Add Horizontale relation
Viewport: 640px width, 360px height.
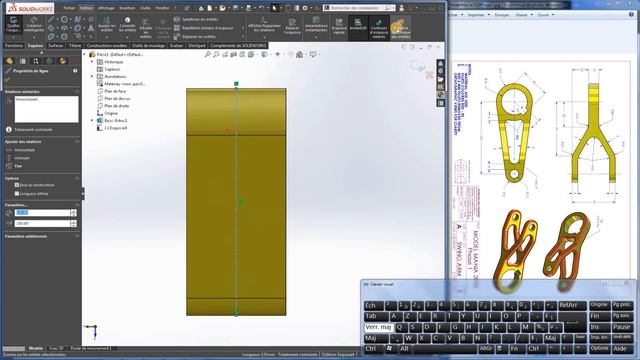pyautogui.click(x=20, y=150)
